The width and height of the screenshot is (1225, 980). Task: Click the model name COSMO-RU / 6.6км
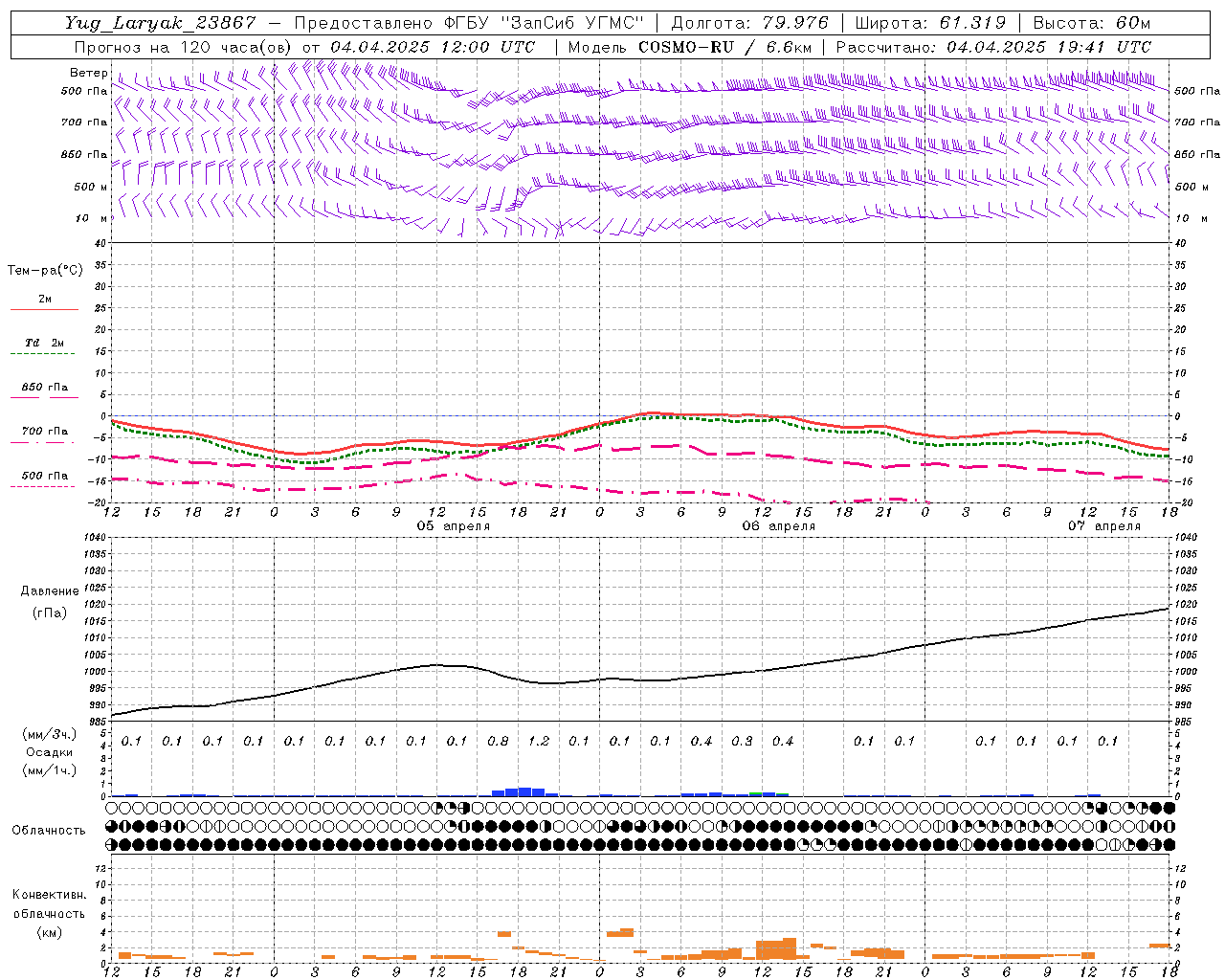[724, 47]
